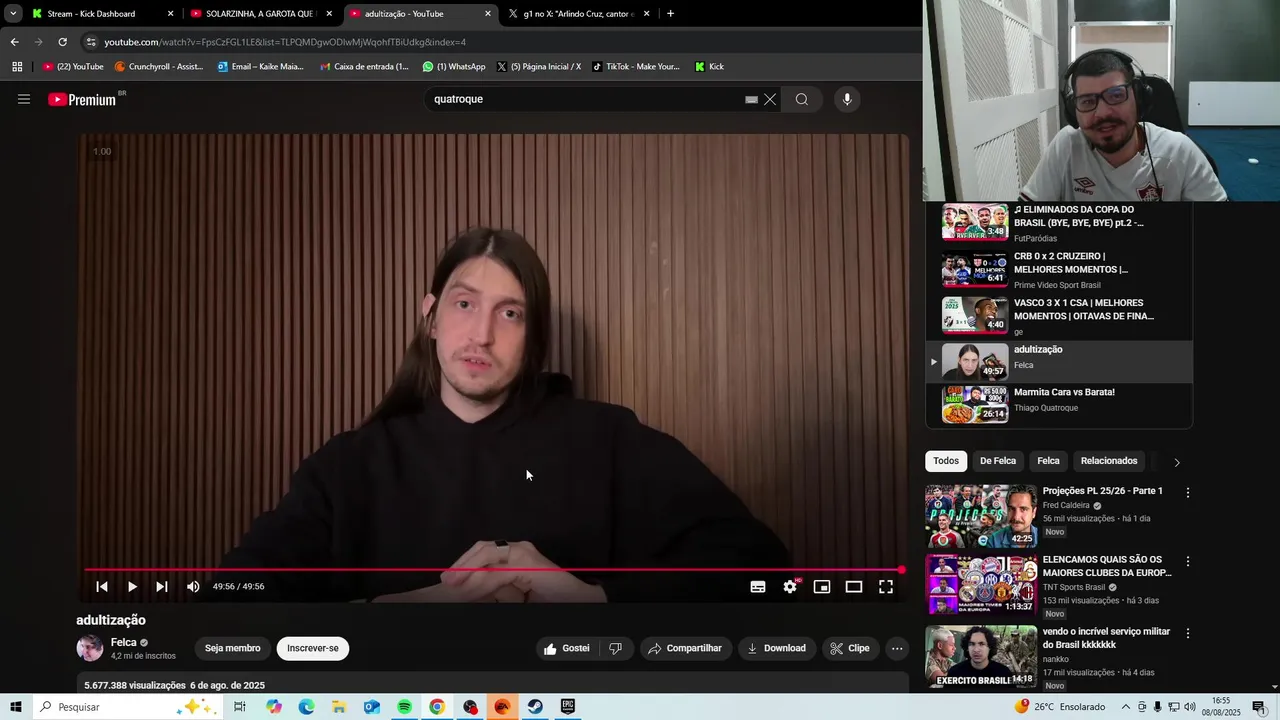Enter fullscreen mode
Screen dimensions: 1280x720
coord(886,587)
